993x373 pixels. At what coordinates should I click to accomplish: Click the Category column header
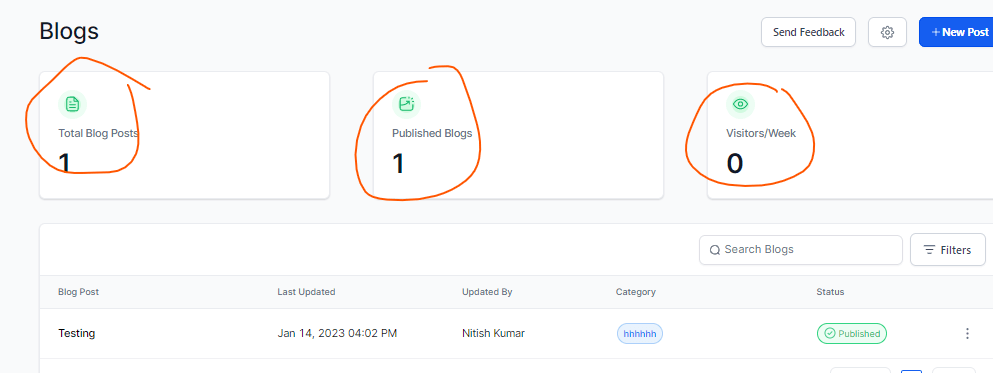tap(635, 292)
